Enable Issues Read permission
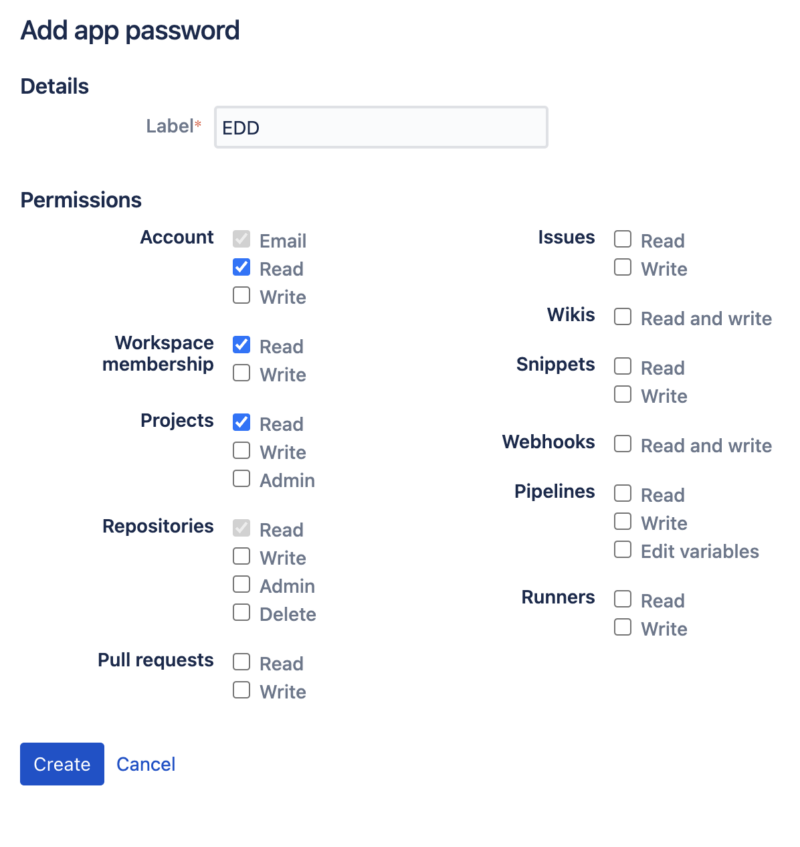The width and height of the screenshot is (800, 847). point(623,240)
